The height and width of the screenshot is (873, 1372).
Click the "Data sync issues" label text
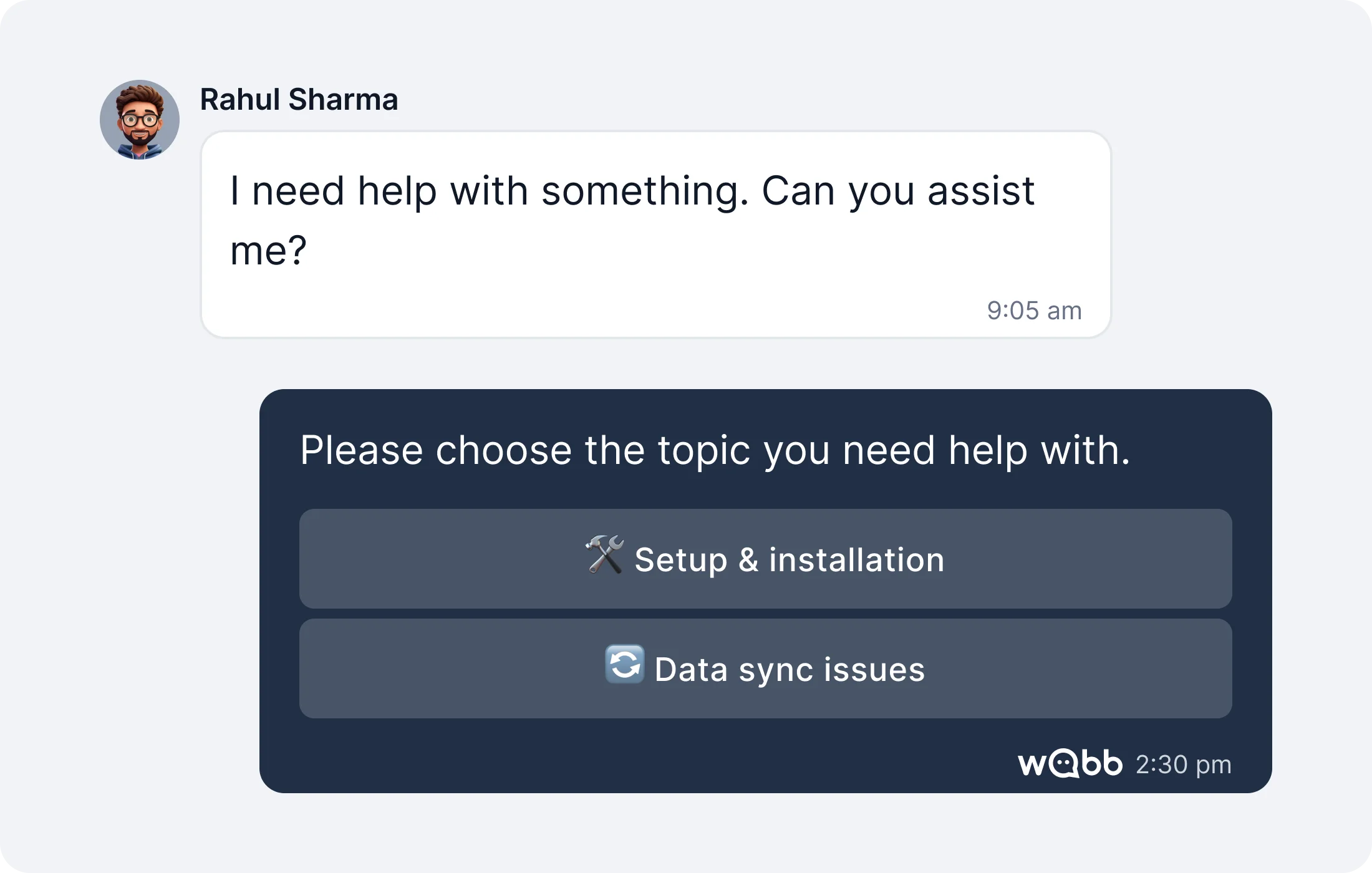pos(790,670)
